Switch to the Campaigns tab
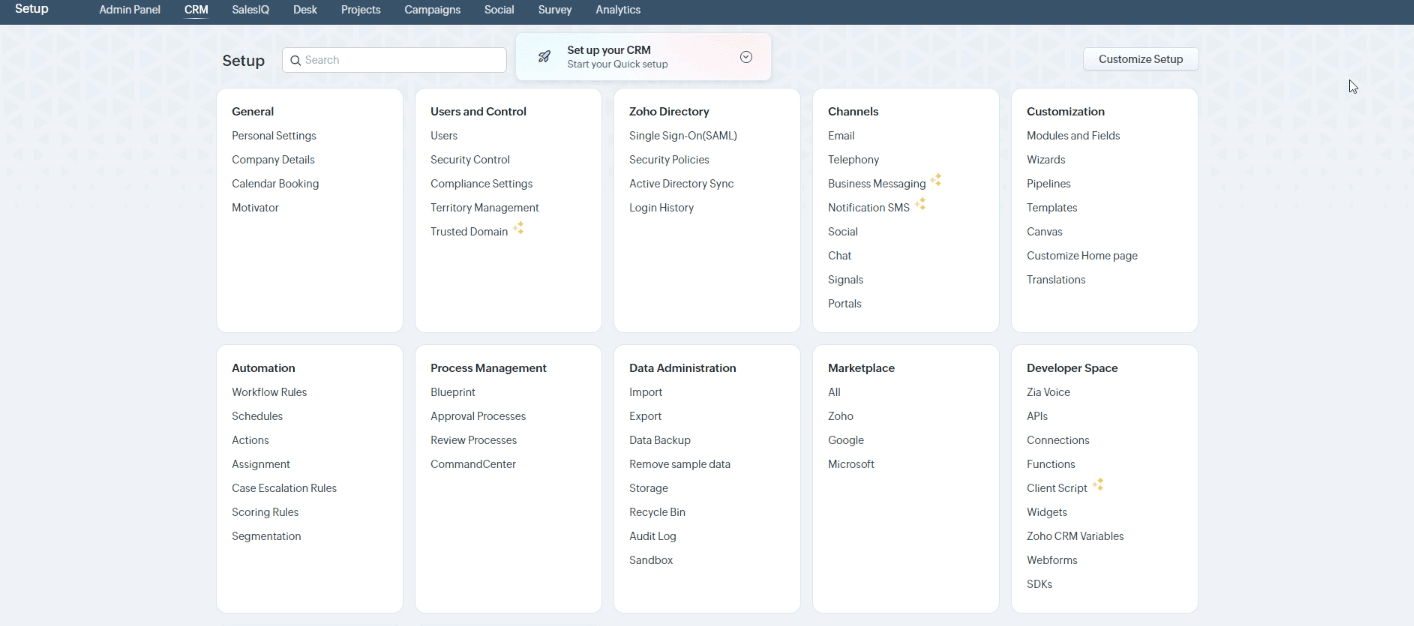The height and width of the screenshot is (626, 1414). tap(431, 10)
